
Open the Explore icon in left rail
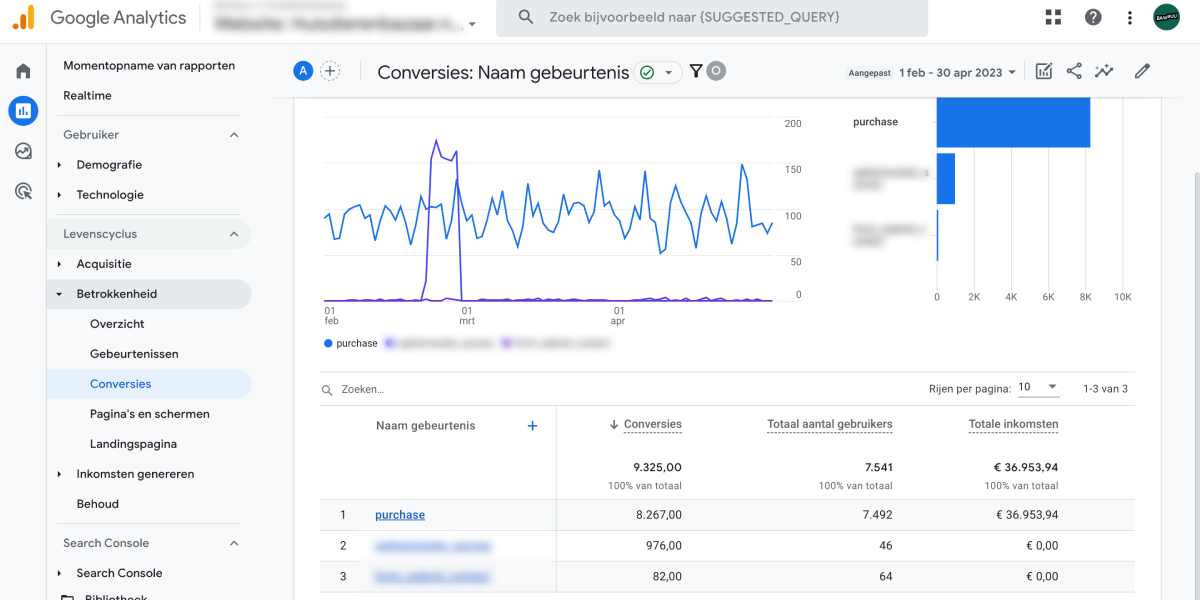pos(23,151)
